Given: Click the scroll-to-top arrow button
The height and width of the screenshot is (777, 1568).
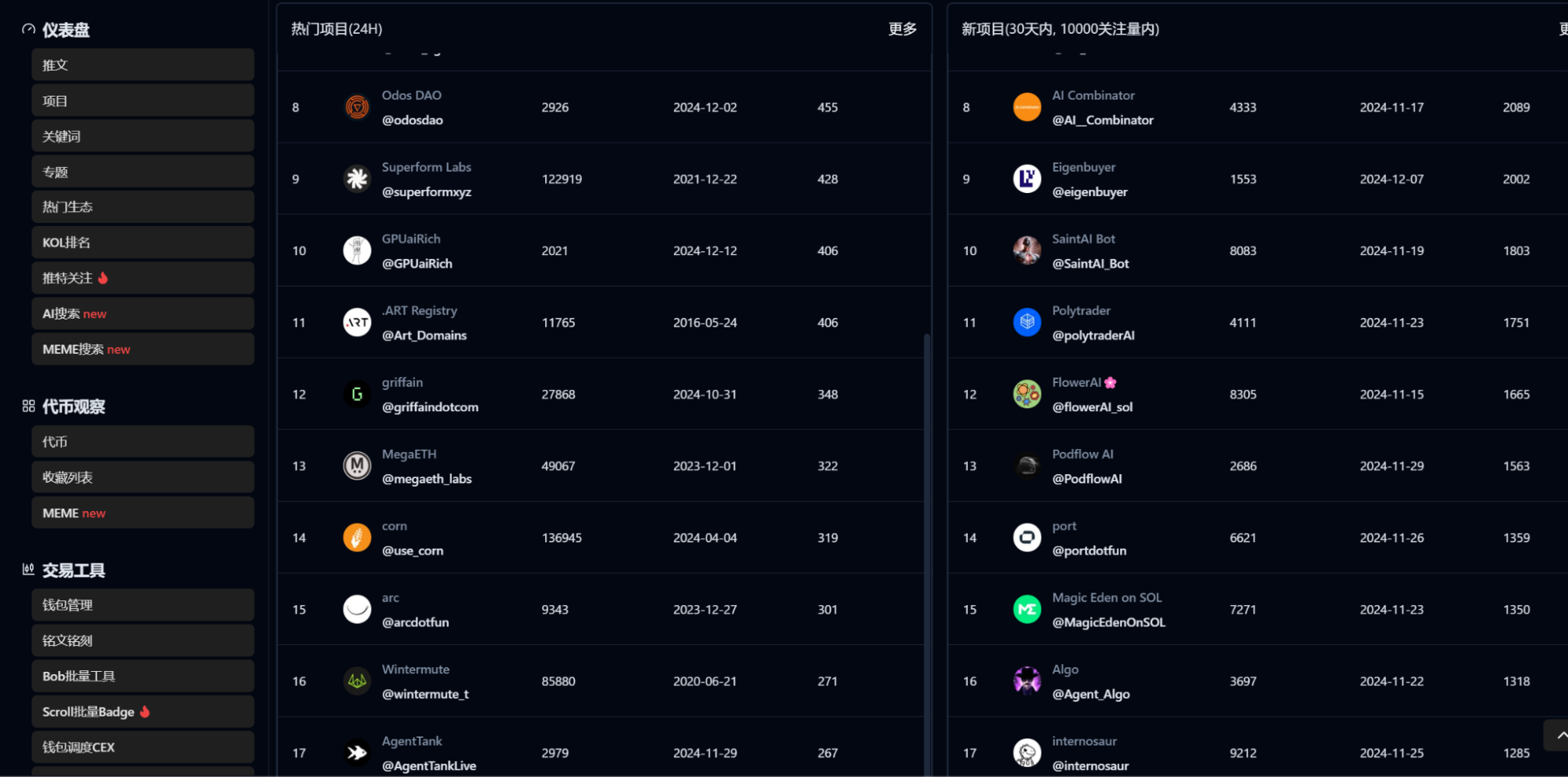Looking at the screenshot, I should 1557,735.
